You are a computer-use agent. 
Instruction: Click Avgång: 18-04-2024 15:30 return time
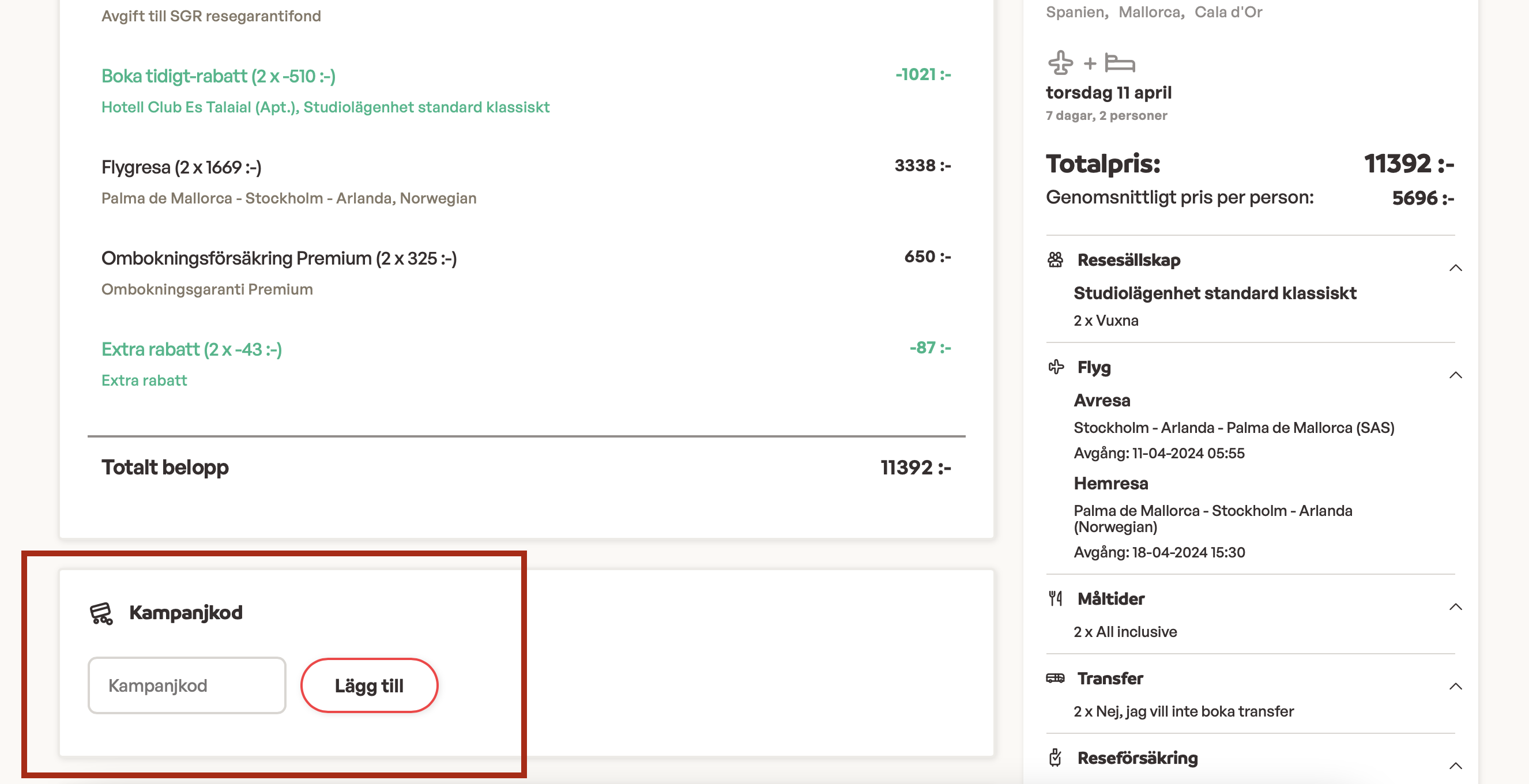click(x=1159, y=552)
